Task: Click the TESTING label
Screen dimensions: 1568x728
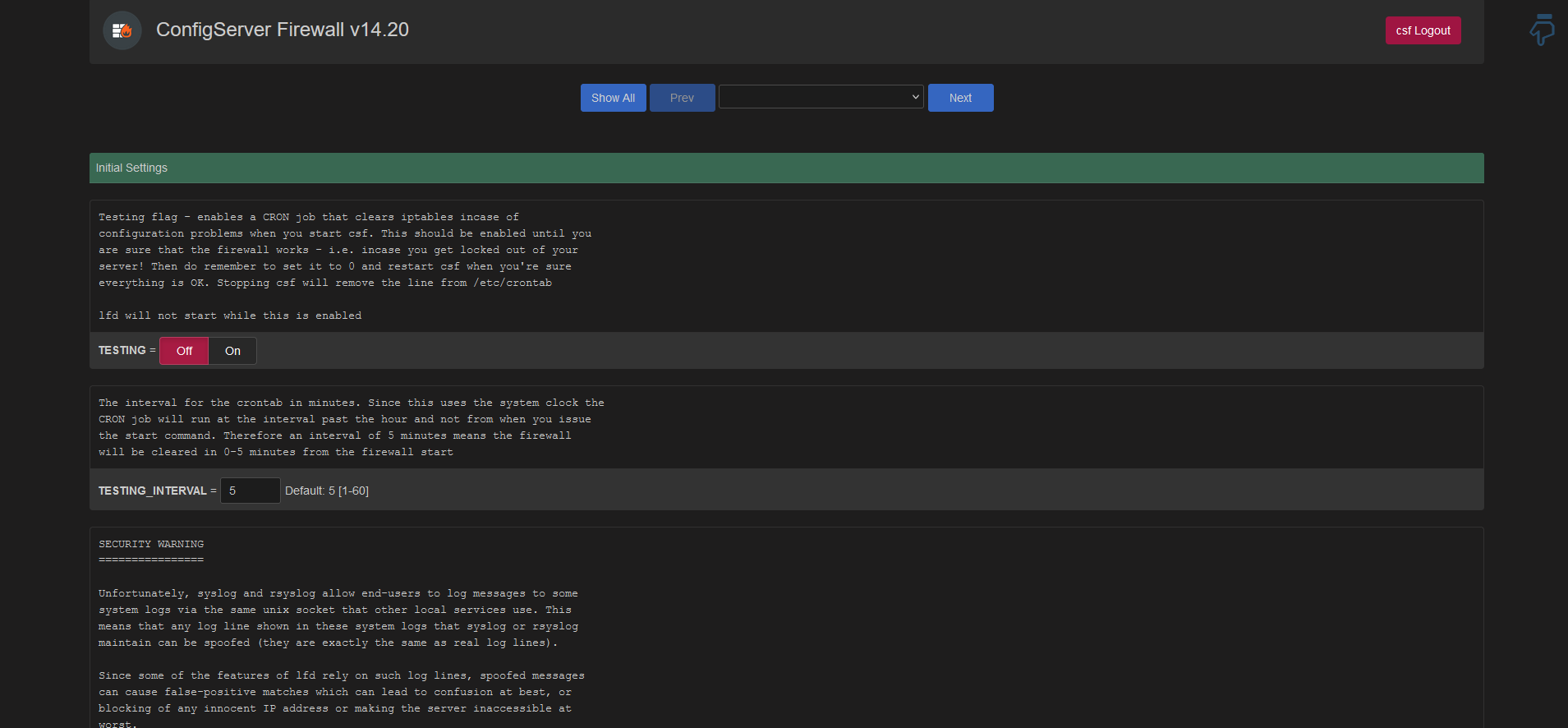Action: [122, 350]
